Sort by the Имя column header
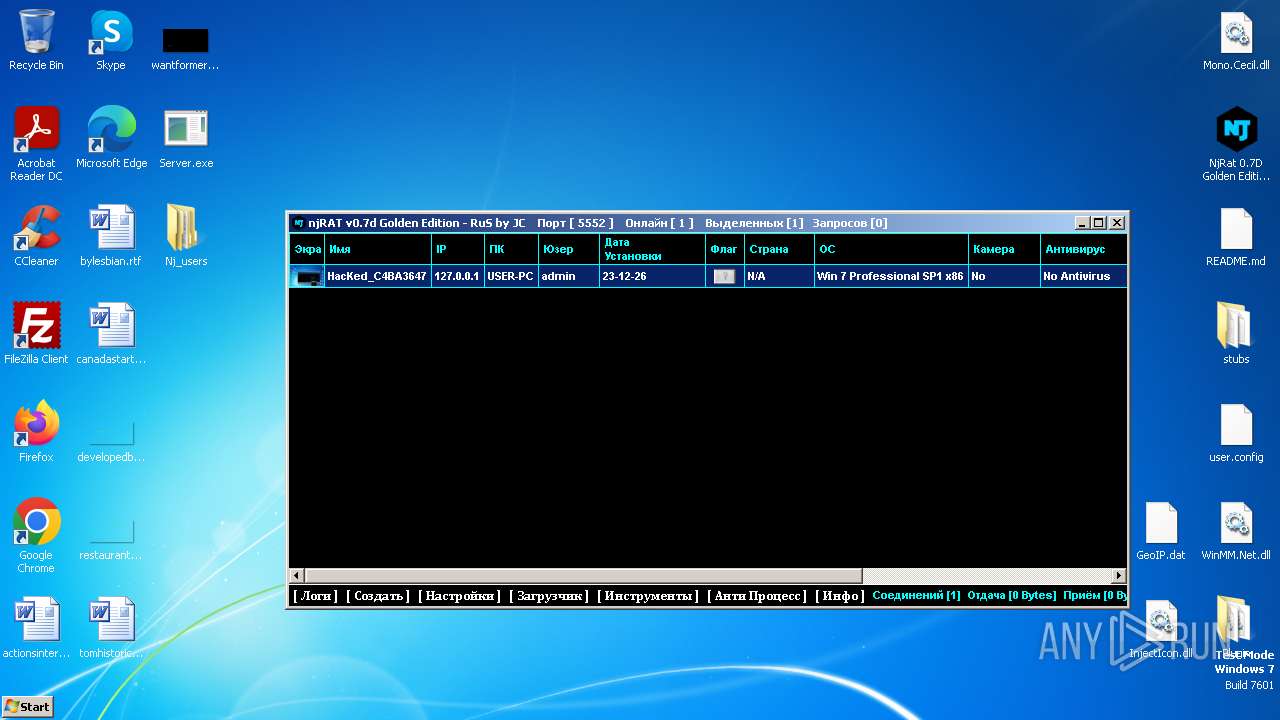The image size is (1280, 720). [x=378, y=249]
